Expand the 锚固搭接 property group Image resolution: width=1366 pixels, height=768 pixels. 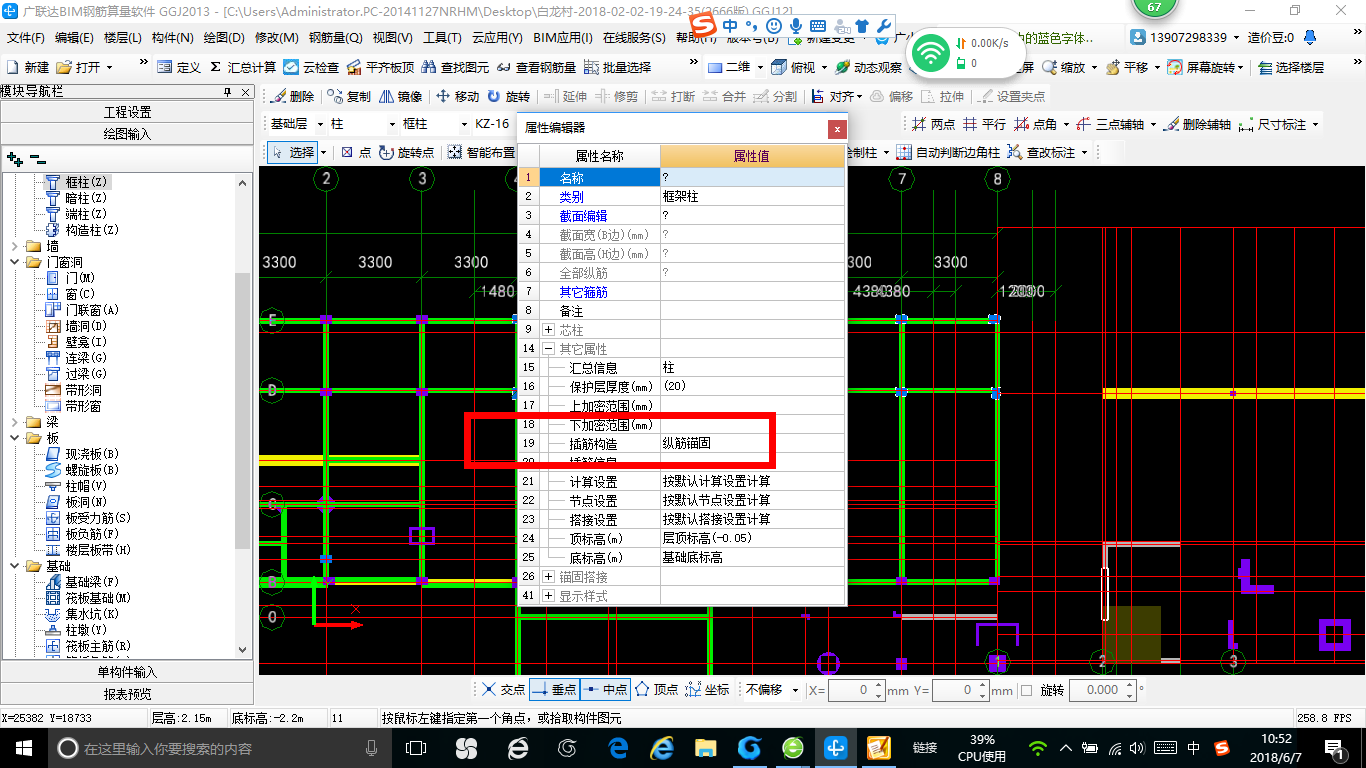coord(548,577)
